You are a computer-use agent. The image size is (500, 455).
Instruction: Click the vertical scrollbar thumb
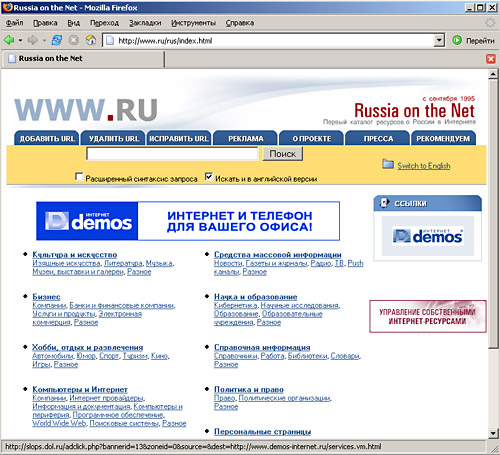click(x=493, y=214)
